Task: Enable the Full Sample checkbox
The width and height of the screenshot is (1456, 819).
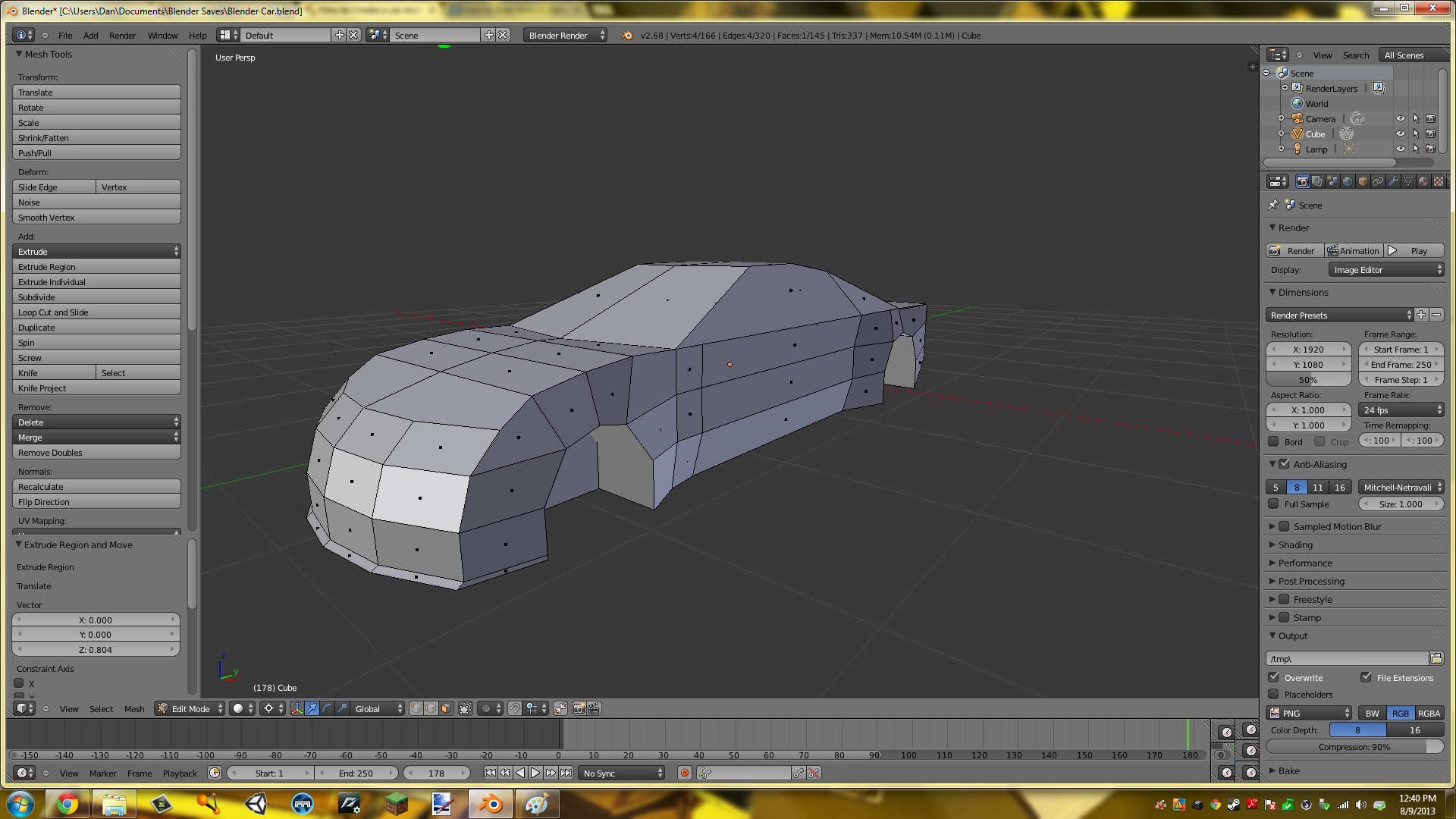Action: [1274, 504]
